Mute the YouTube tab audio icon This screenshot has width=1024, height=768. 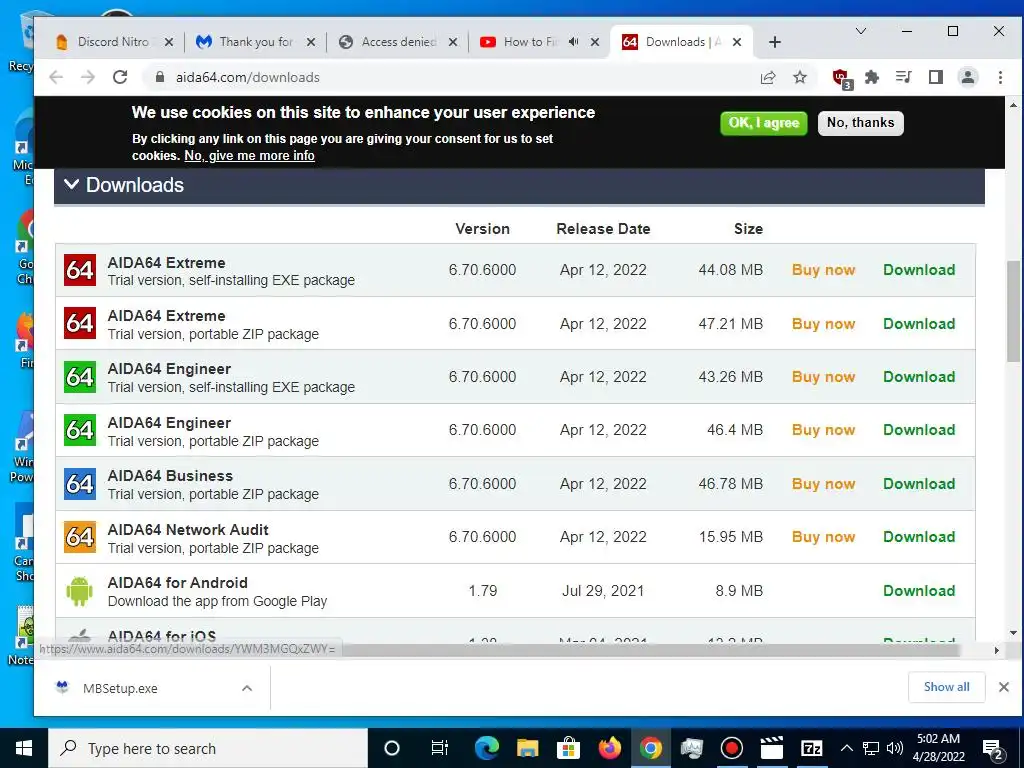(x=573, y=42)
